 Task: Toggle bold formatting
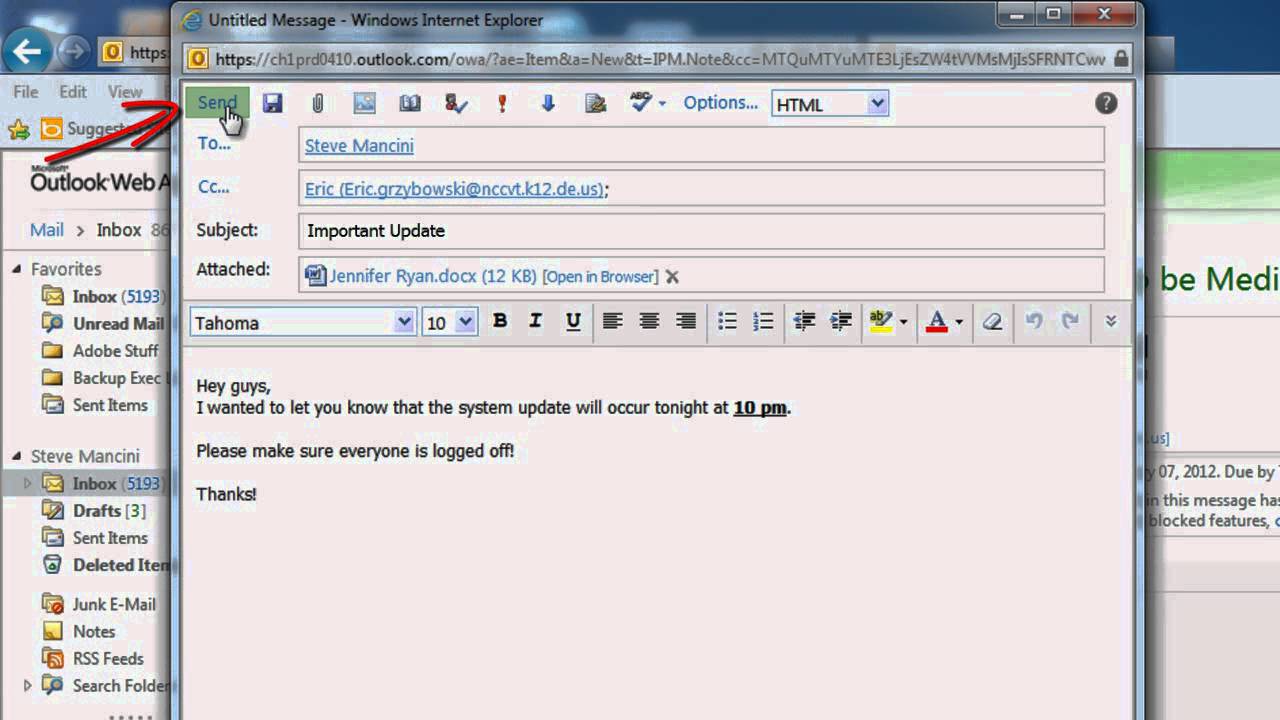(500, 321)
